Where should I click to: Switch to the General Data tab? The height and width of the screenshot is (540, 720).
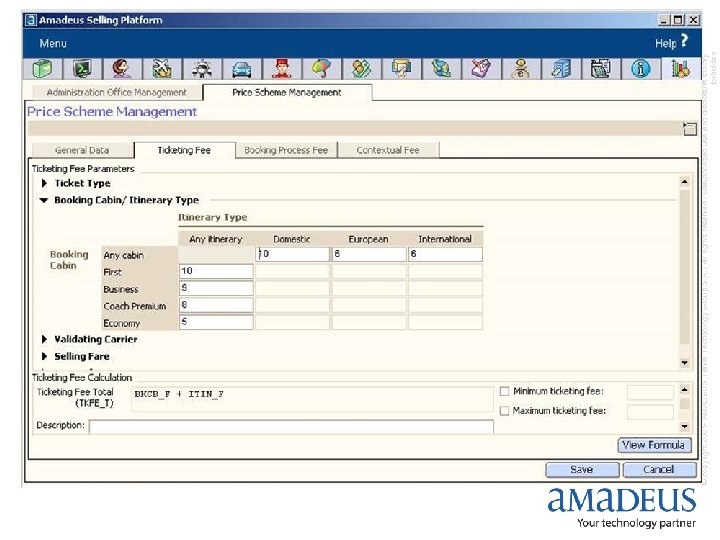tap(82, 150)
